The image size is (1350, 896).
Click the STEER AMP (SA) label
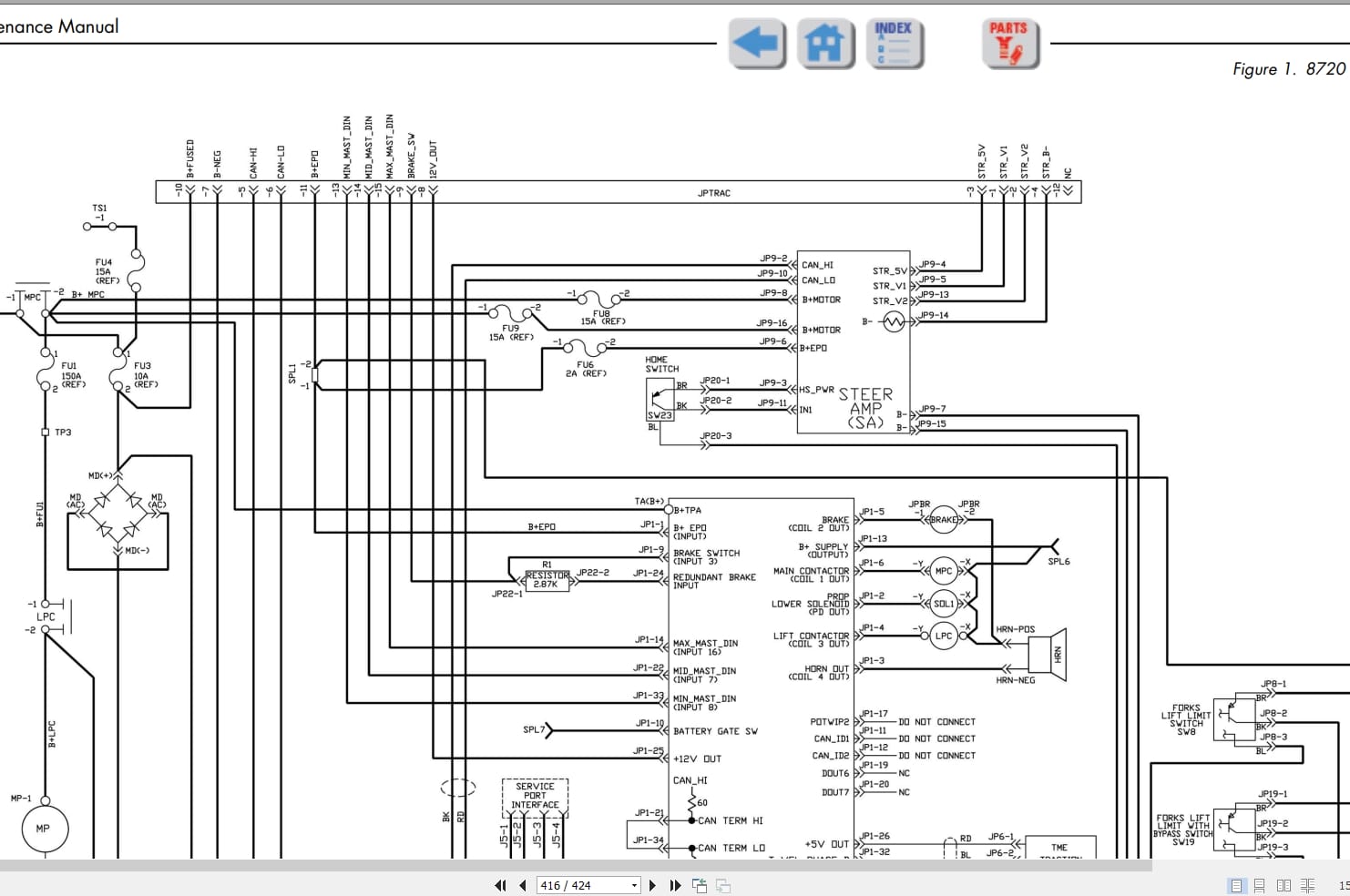tap(865, 408)
